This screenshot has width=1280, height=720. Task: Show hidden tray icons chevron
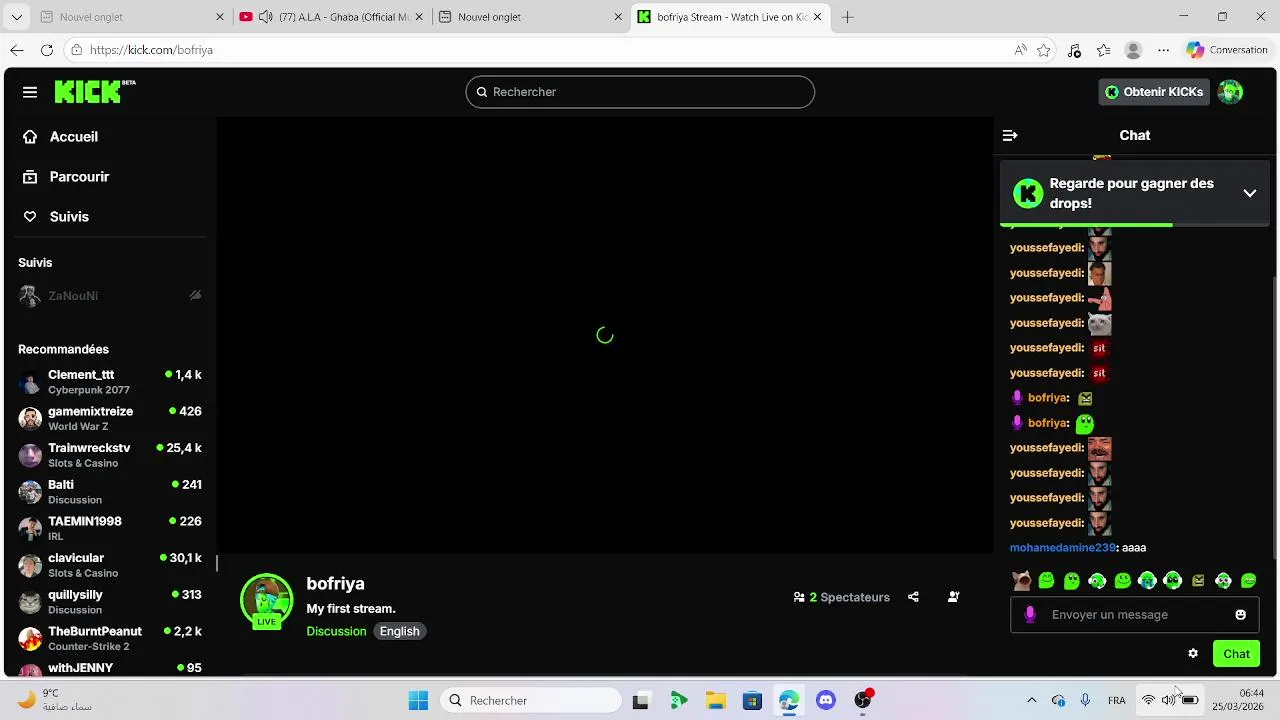[1032, 701]
